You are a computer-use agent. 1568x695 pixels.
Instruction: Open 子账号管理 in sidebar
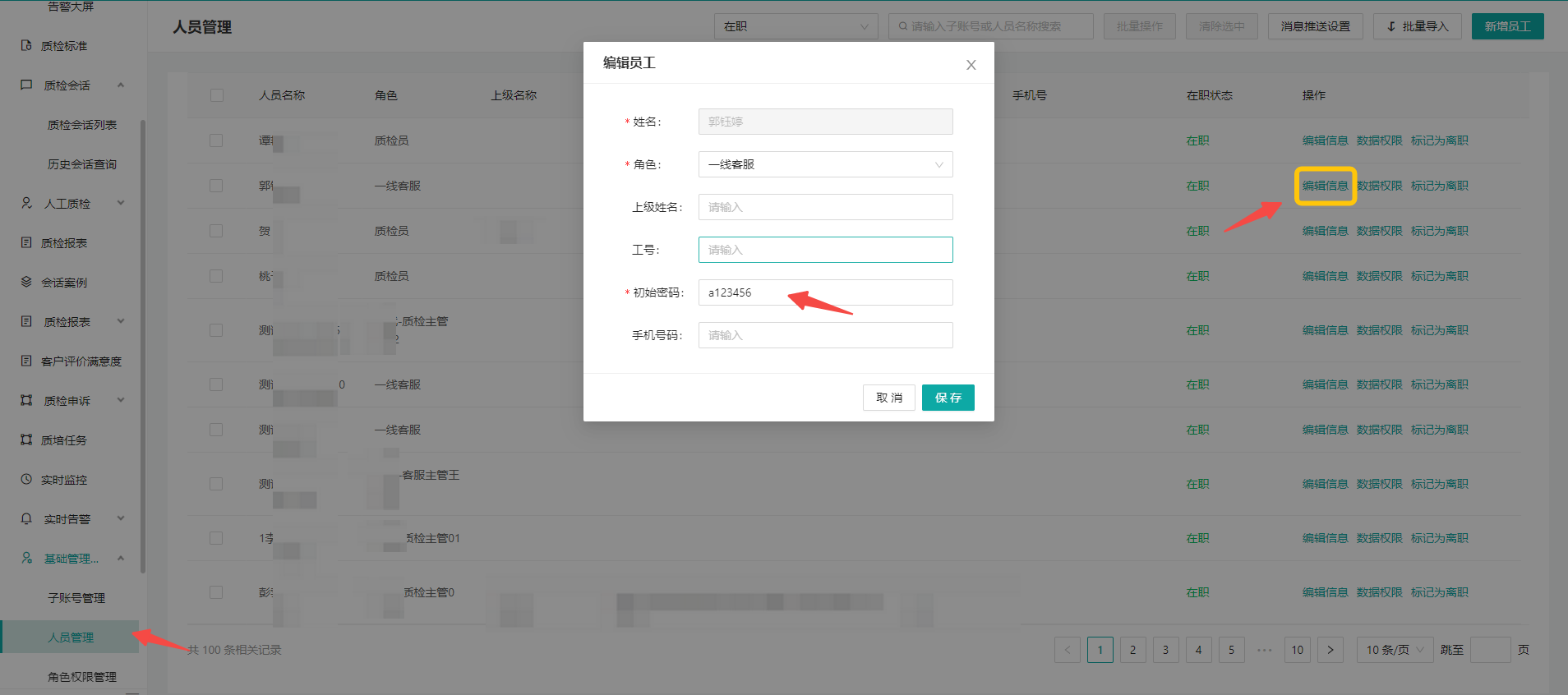pos(76,598)
